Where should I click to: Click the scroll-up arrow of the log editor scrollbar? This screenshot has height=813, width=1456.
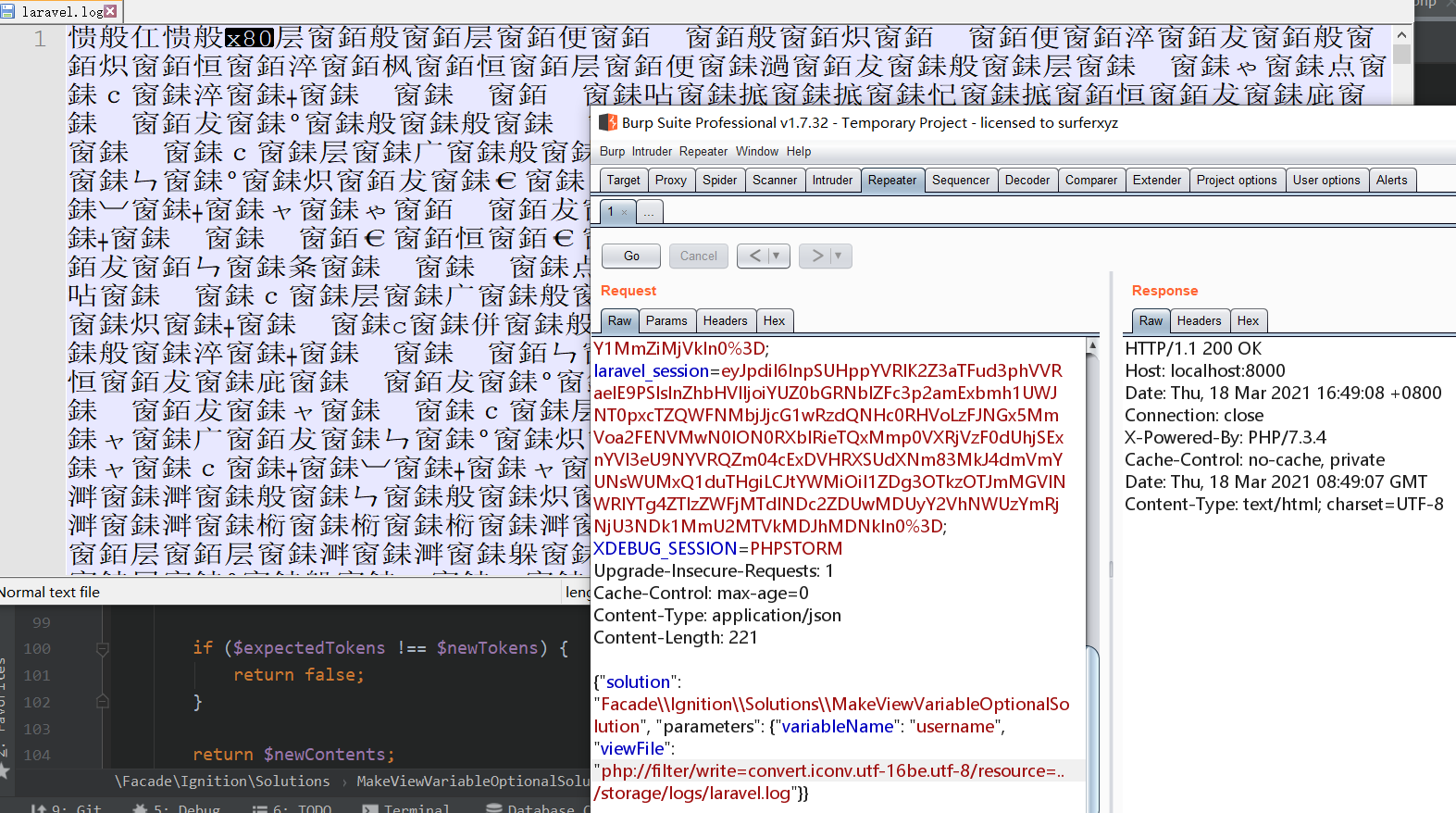[1401, 35]
